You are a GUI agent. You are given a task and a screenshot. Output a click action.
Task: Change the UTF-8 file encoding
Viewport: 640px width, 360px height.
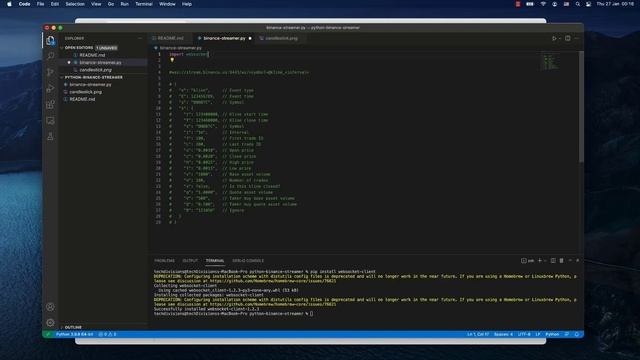(524, 334)
